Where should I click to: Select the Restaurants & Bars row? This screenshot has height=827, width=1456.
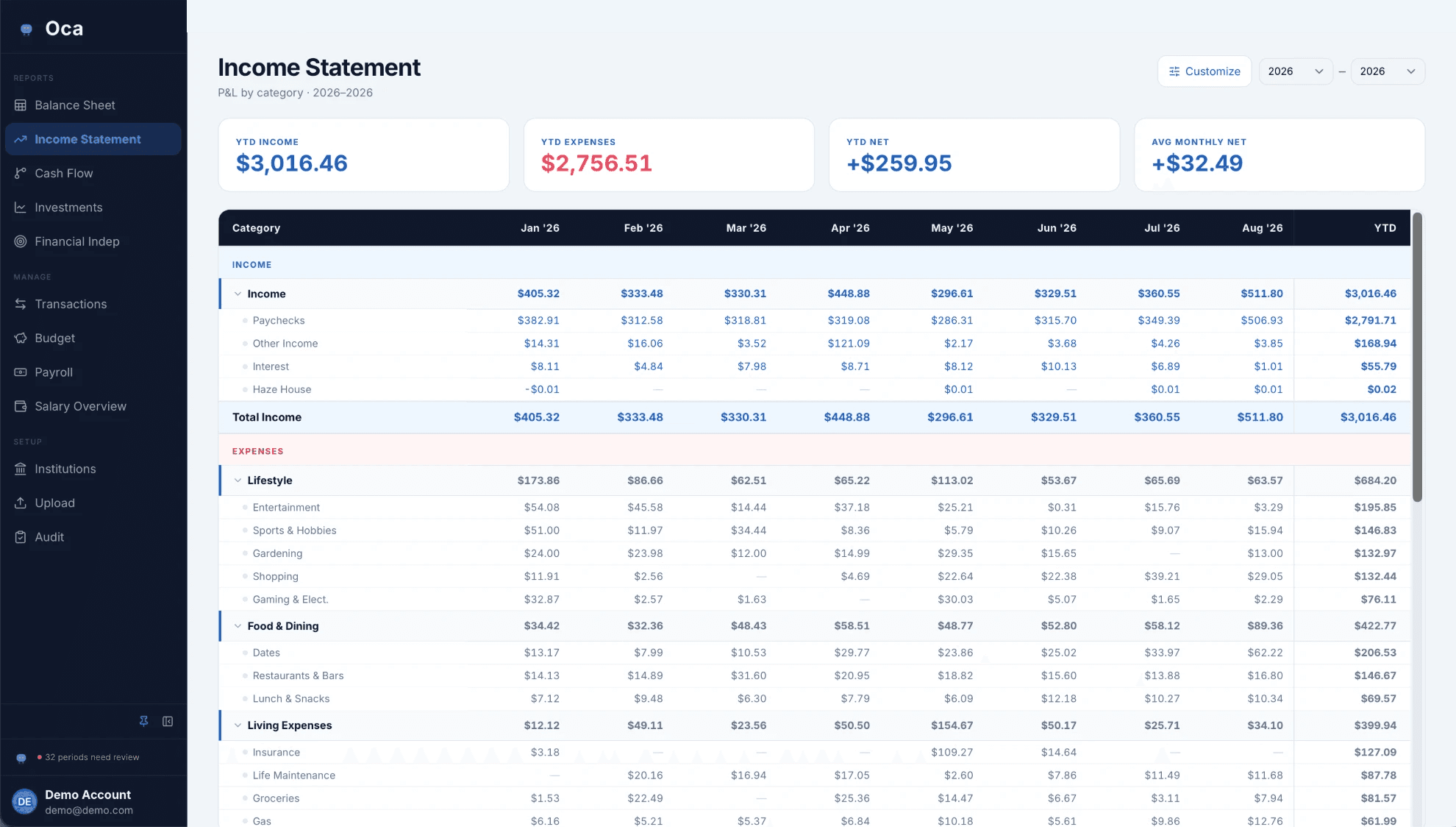(x=815, y=675)
